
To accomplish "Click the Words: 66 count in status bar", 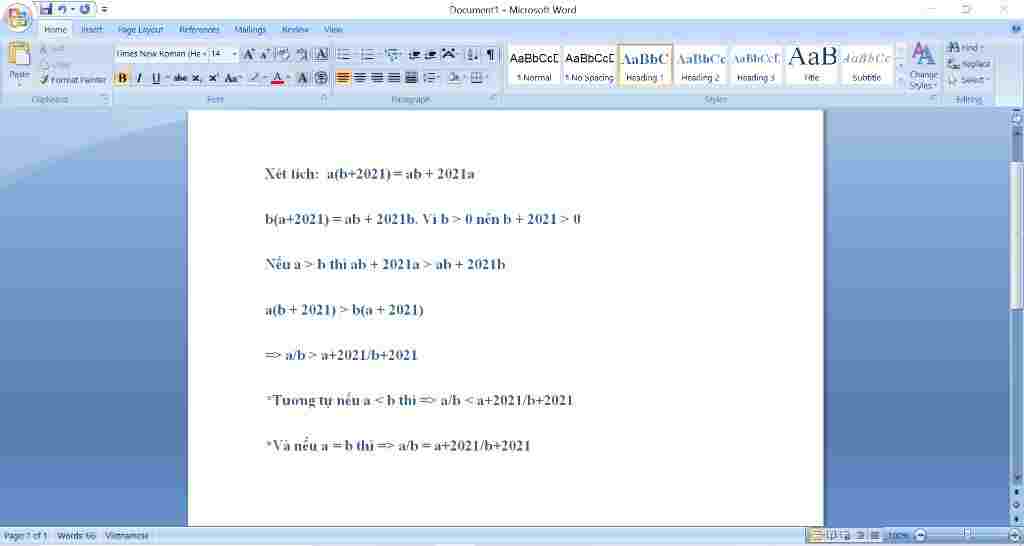I will pos(76,536).
